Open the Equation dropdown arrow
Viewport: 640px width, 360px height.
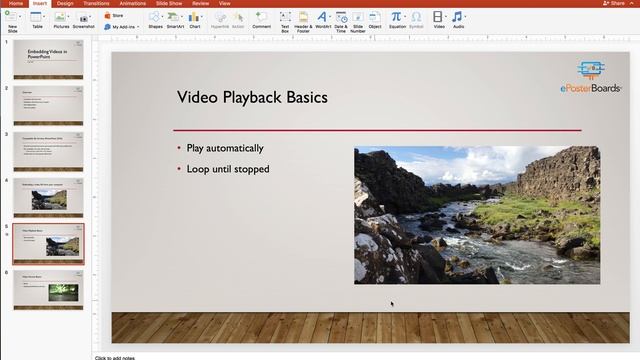point(404,17)
